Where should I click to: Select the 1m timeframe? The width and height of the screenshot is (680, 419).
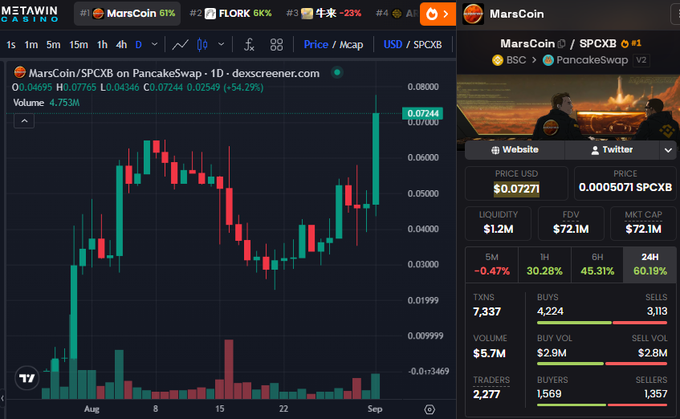31,45
